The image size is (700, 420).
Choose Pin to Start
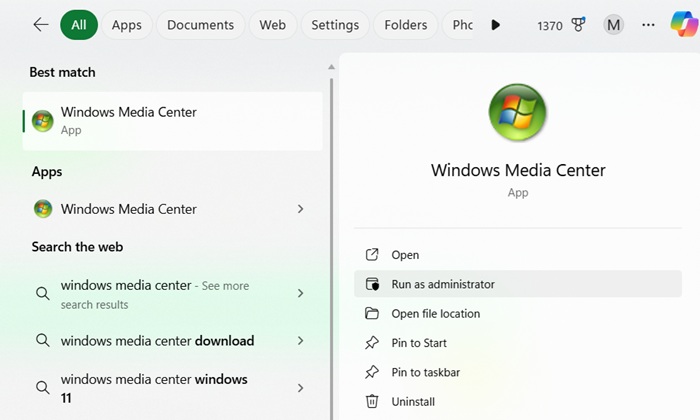[x=518, y=343]
